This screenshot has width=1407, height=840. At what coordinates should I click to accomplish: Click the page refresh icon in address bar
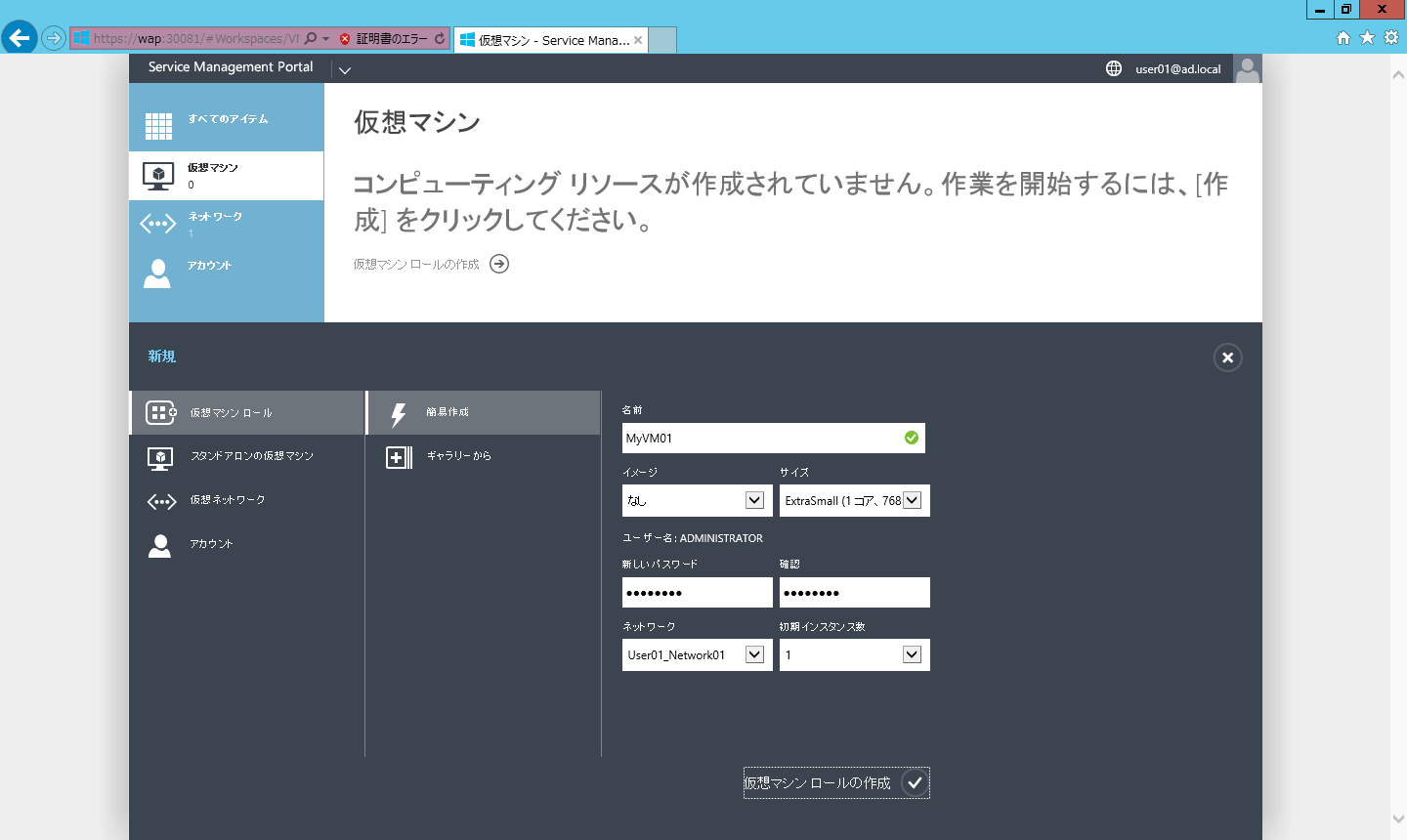(x=440, y=38)
